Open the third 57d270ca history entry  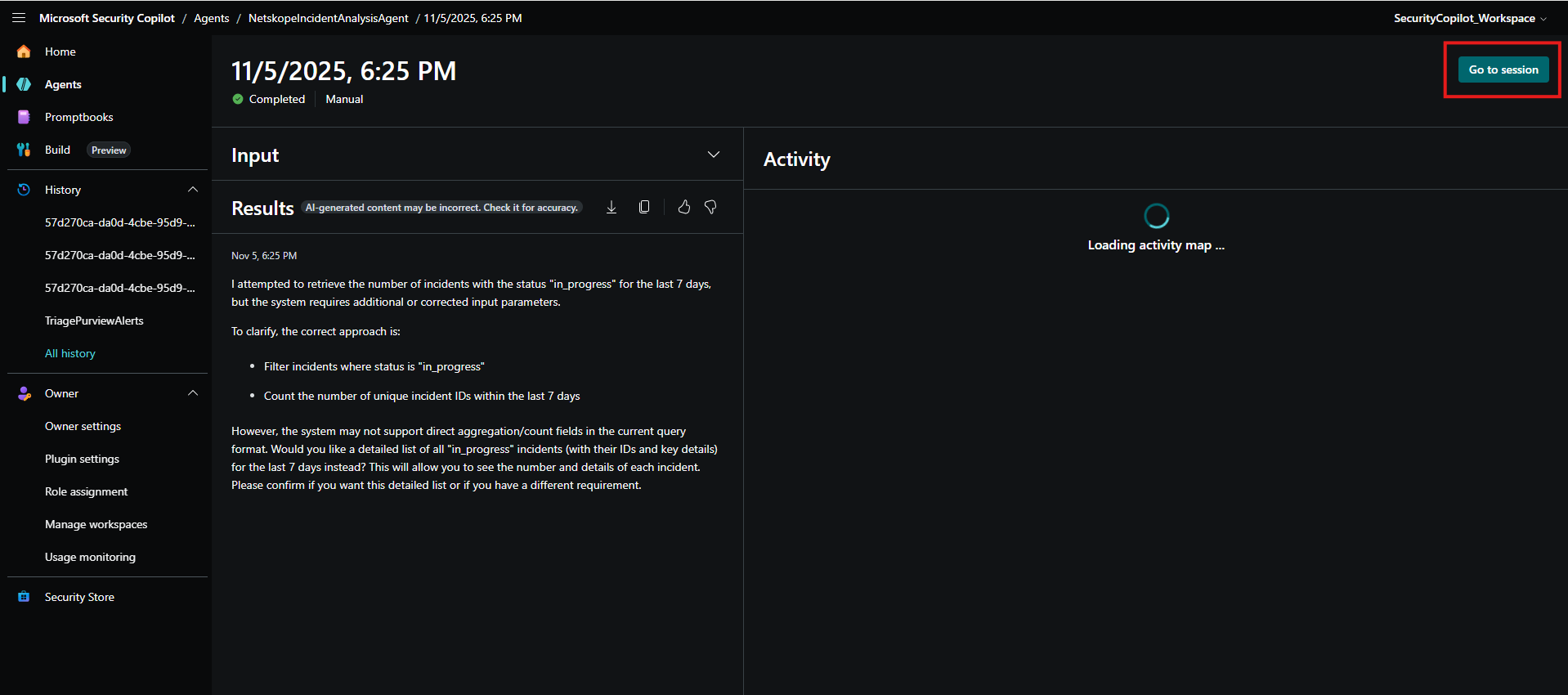click(120, 288)
